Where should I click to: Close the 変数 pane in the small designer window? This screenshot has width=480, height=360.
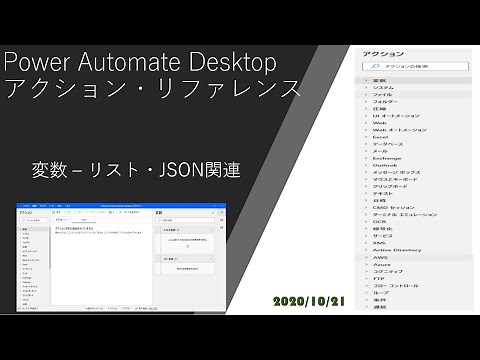pyautogui.click(x=213, y=212)
